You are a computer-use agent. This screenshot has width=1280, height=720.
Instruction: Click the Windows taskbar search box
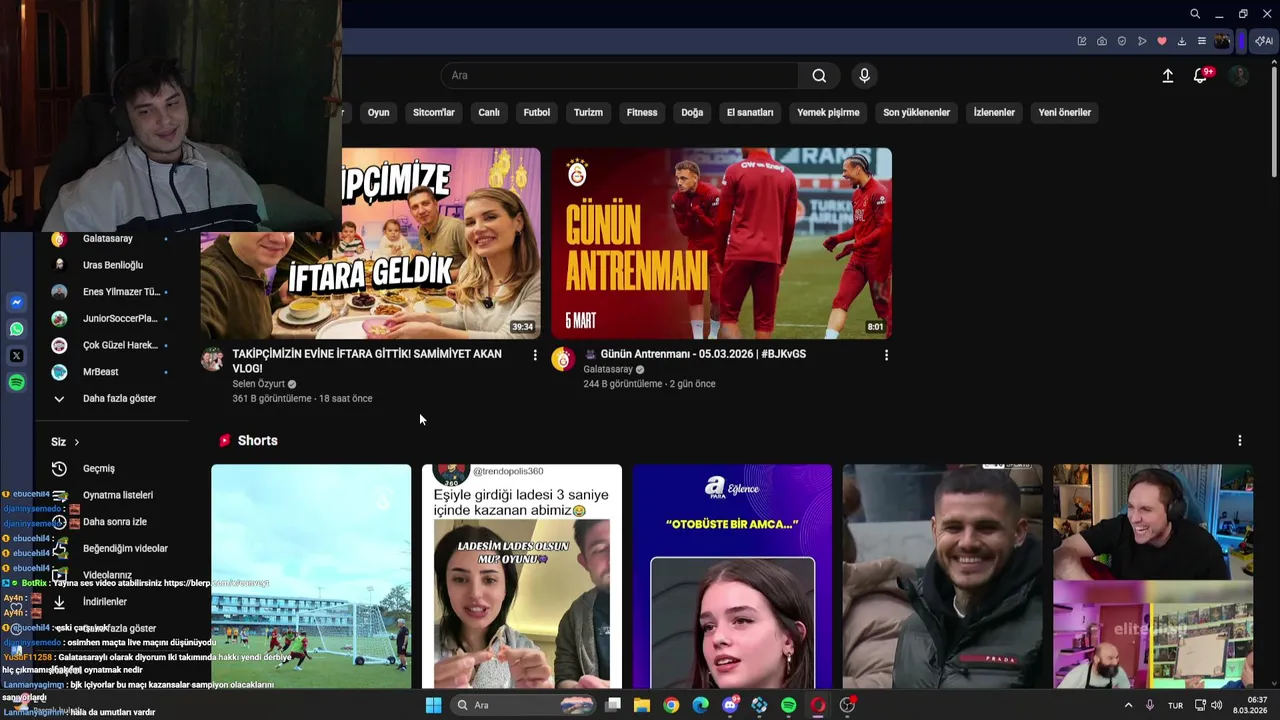522,705
